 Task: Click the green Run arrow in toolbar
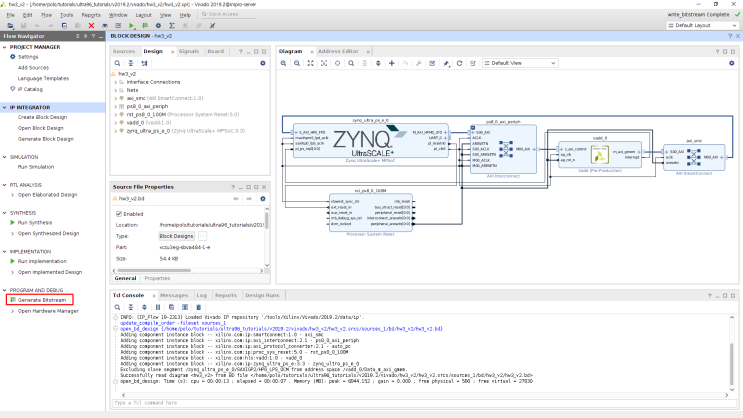(x=130, y=25)
